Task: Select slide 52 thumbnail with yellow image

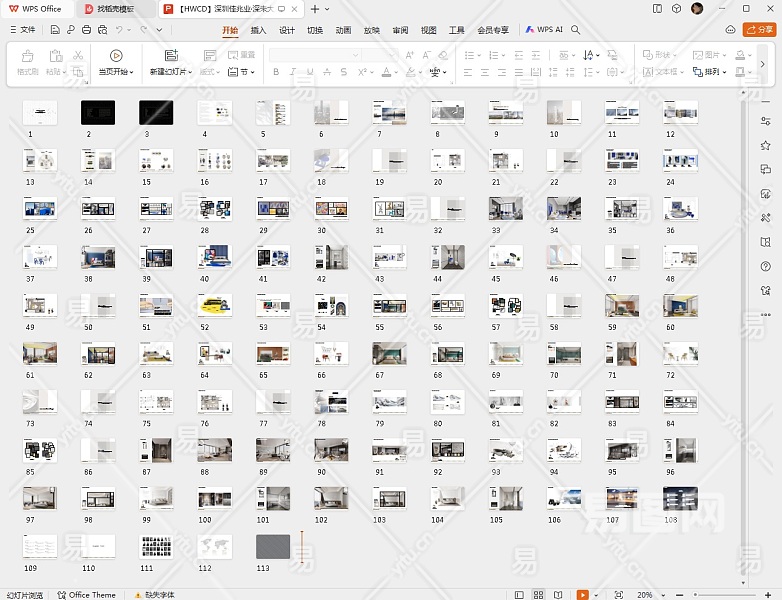Action: point(215,306)
